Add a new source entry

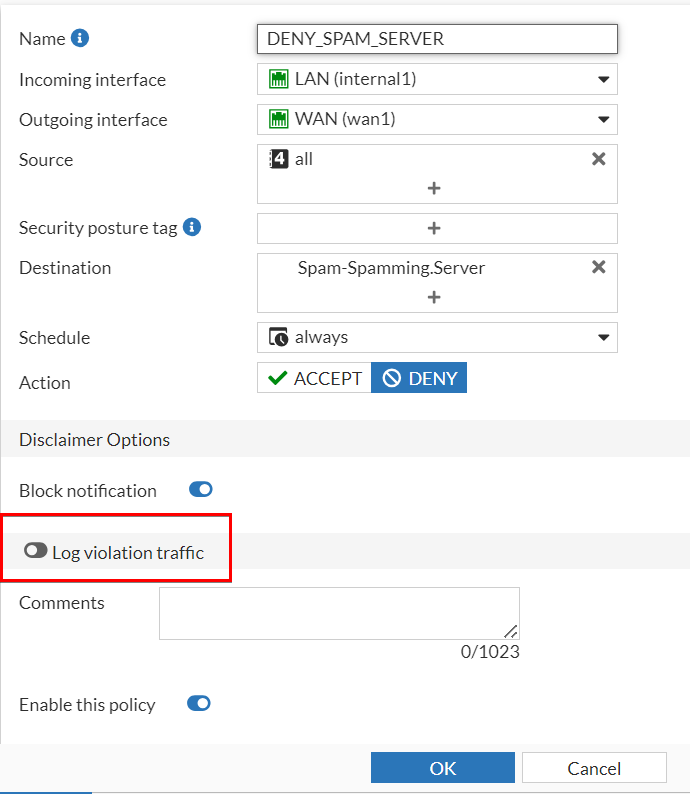tap(434, 188)
